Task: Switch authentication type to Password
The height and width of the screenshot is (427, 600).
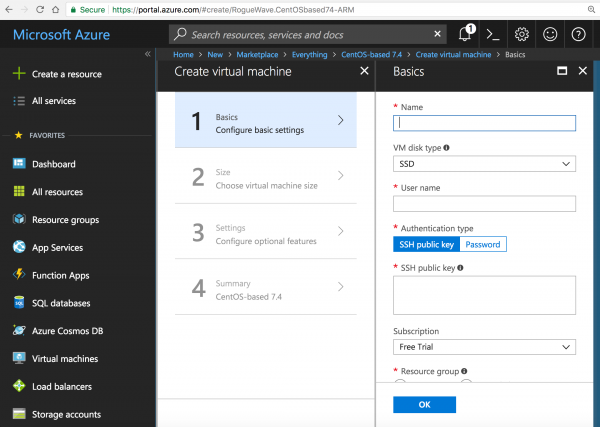Action: [483, 244]
